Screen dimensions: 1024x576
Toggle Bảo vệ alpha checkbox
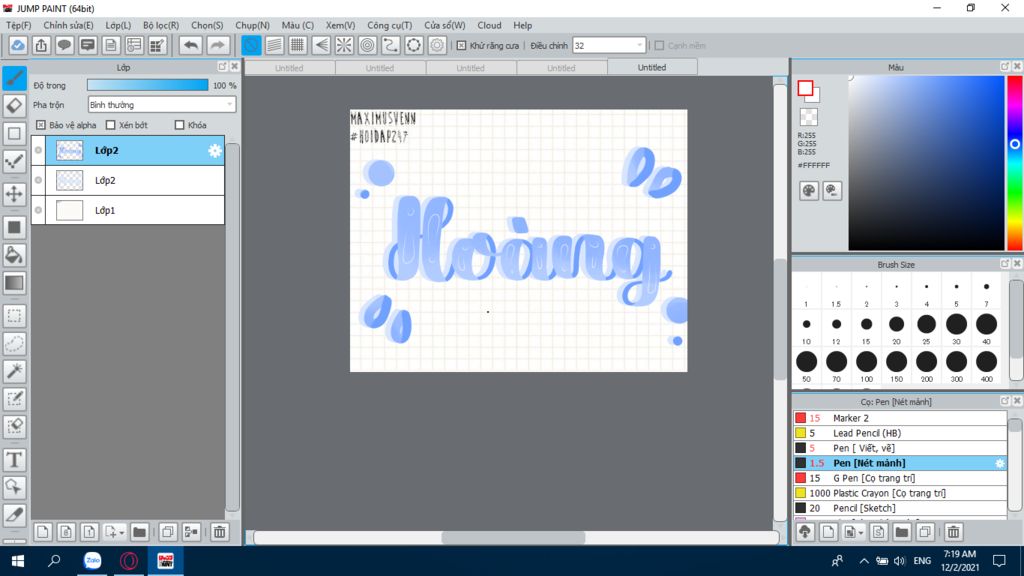click(x=40, y=125)
